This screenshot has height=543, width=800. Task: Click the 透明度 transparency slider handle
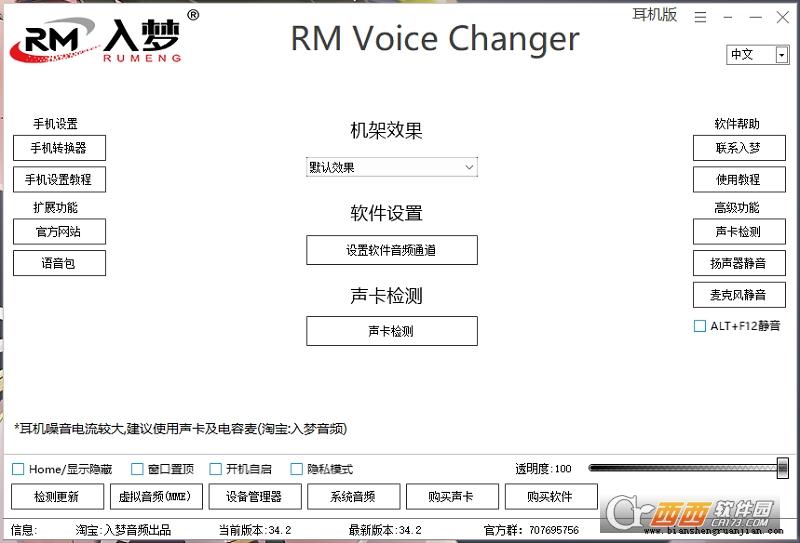click(782, 468)
